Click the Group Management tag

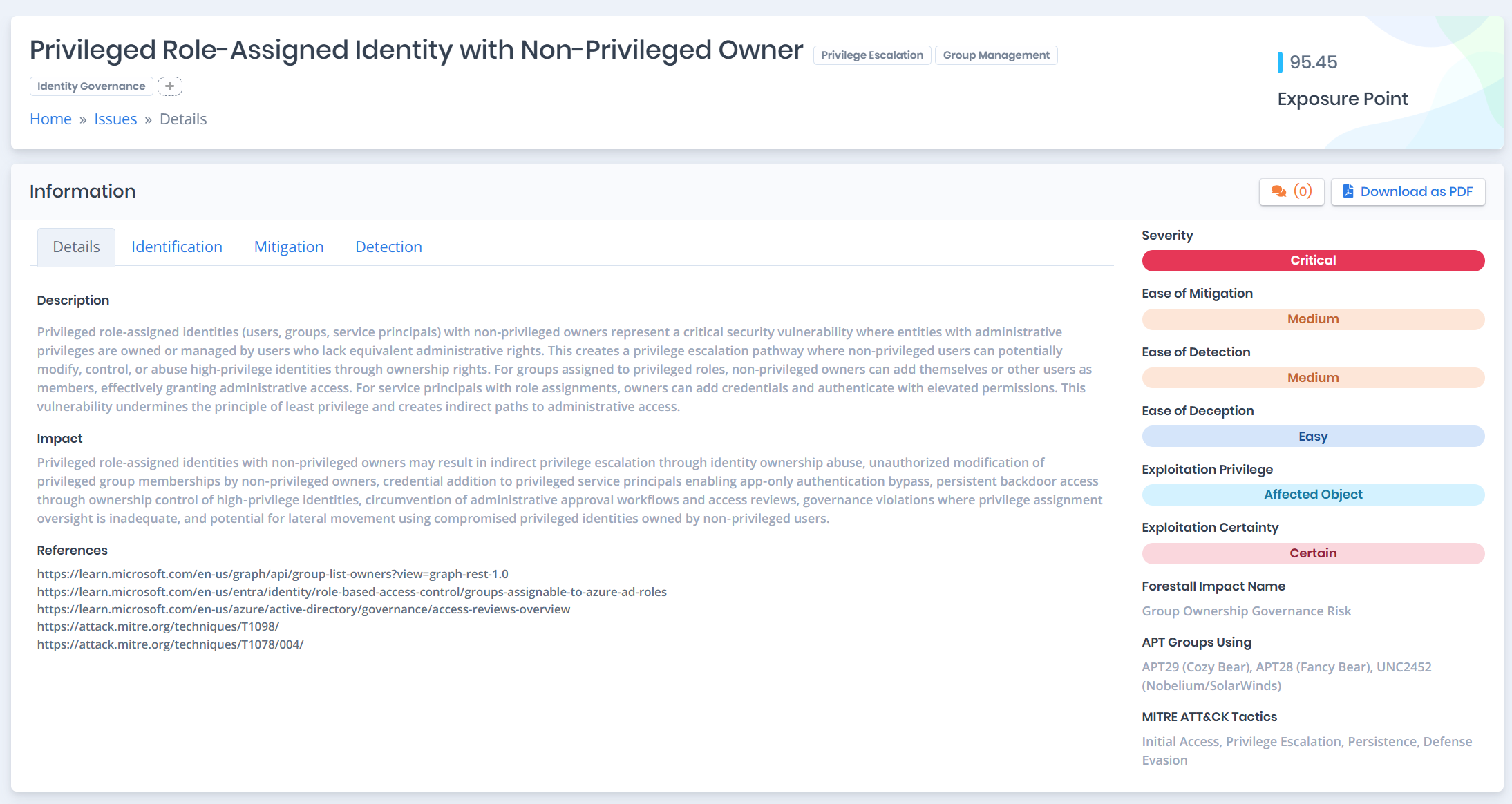tap(996, 55)
